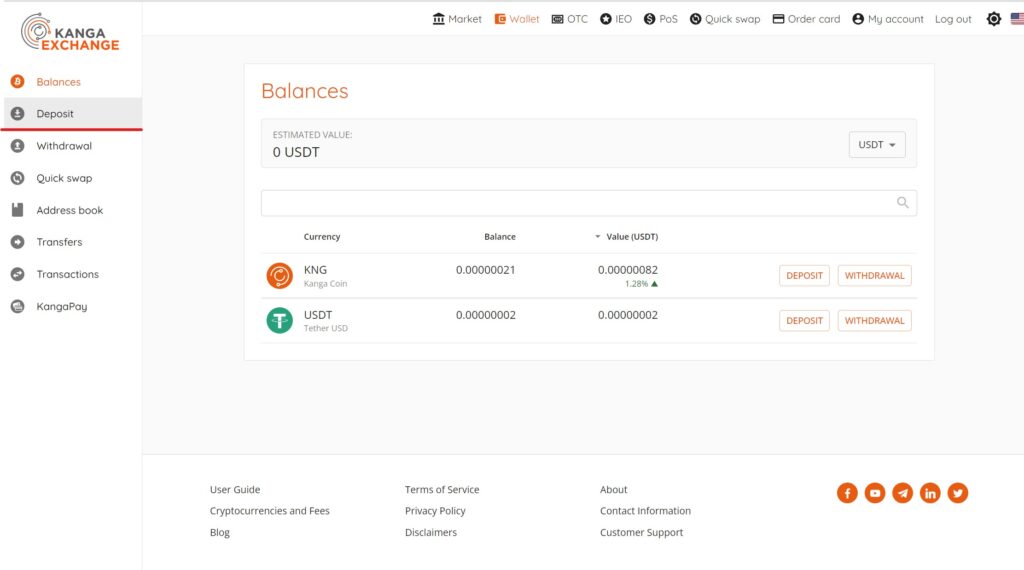Screen dimensions: 1024x570
Task: Click the KNG value 0.00000082
Action: (x=628, y=270)
